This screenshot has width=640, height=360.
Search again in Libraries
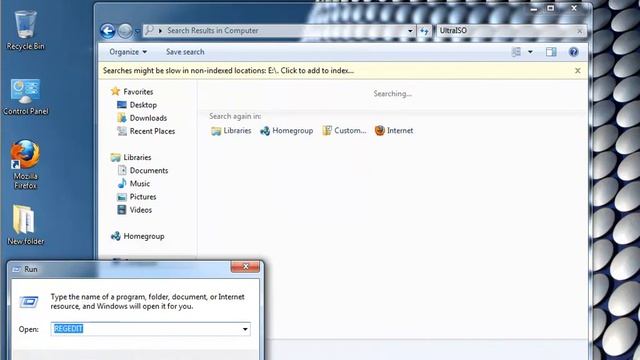point(231,131)
